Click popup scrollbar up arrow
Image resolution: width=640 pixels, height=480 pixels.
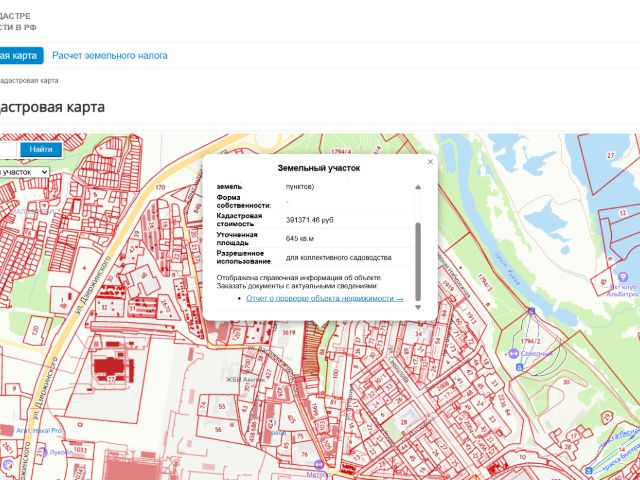418,187
